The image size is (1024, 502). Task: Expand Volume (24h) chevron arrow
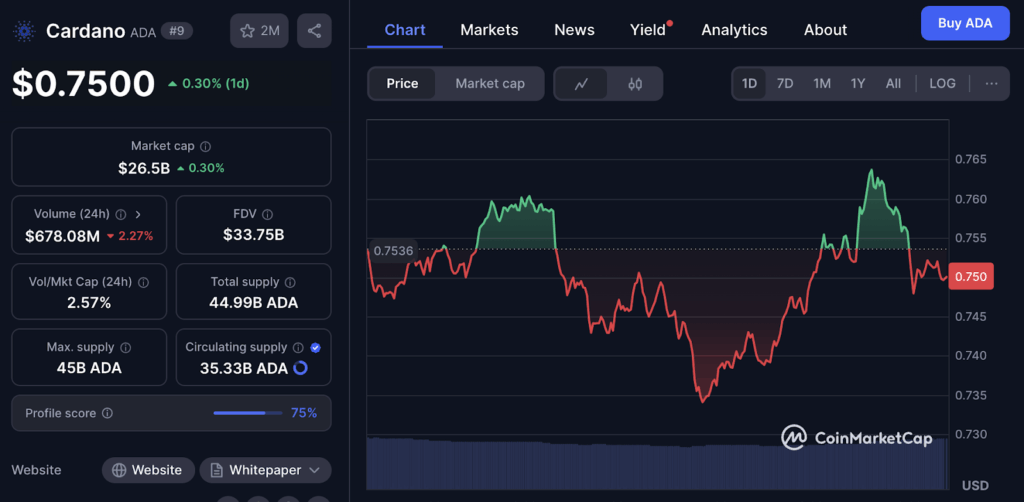(138, 214)
